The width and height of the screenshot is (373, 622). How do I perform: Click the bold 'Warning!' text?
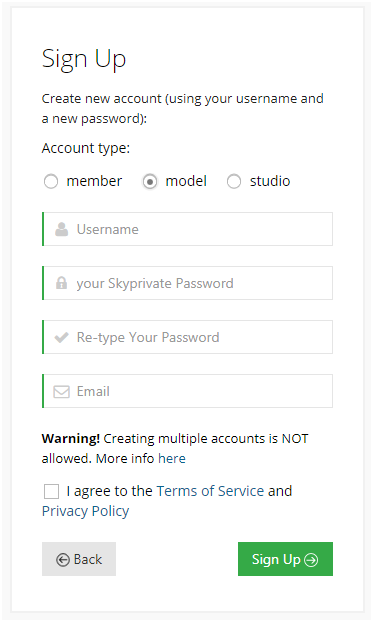71,439
